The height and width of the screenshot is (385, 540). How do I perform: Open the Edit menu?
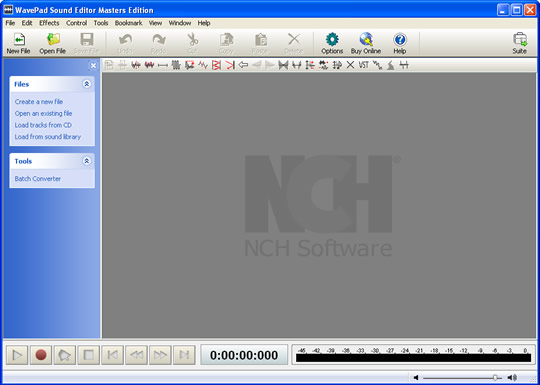(x=27, y=23)
